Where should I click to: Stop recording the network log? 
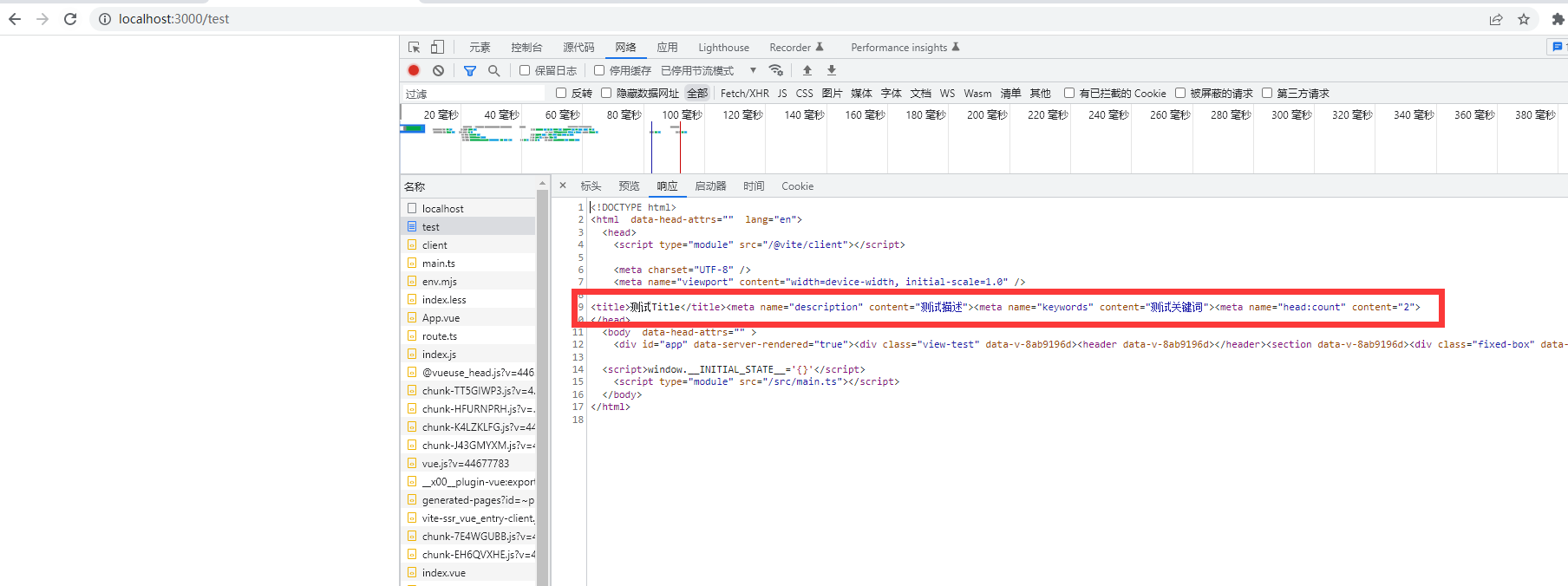(x=414, y=70)
